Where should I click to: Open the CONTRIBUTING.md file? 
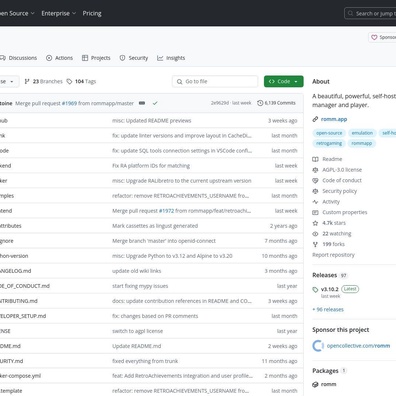(x=19, y=301)
